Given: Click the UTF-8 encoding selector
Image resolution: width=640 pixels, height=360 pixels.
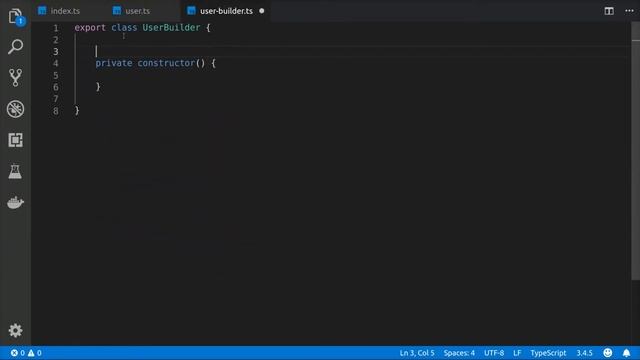Looking at the screenshot, I should [494, 353].
